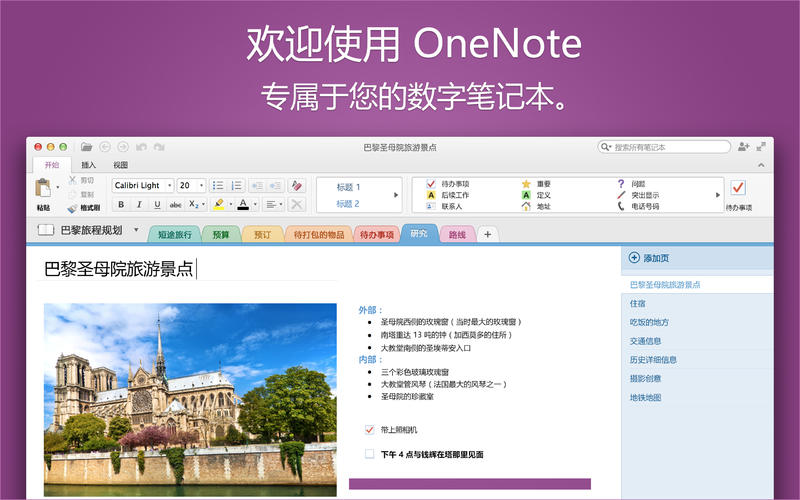This screenshot has height=500, width=800.
Task: Open the 路线 section tab
Action: (457, 235)
